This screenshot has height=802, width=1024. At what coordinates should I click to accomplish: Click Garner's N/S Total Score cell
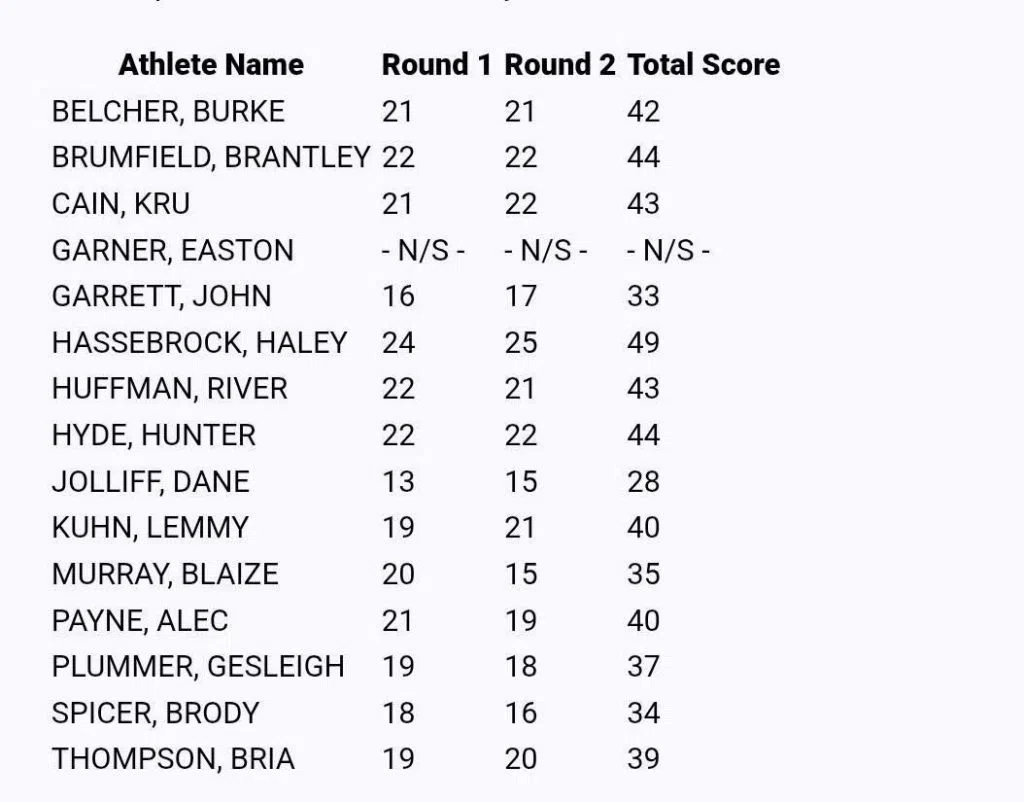tap(668, 250)
